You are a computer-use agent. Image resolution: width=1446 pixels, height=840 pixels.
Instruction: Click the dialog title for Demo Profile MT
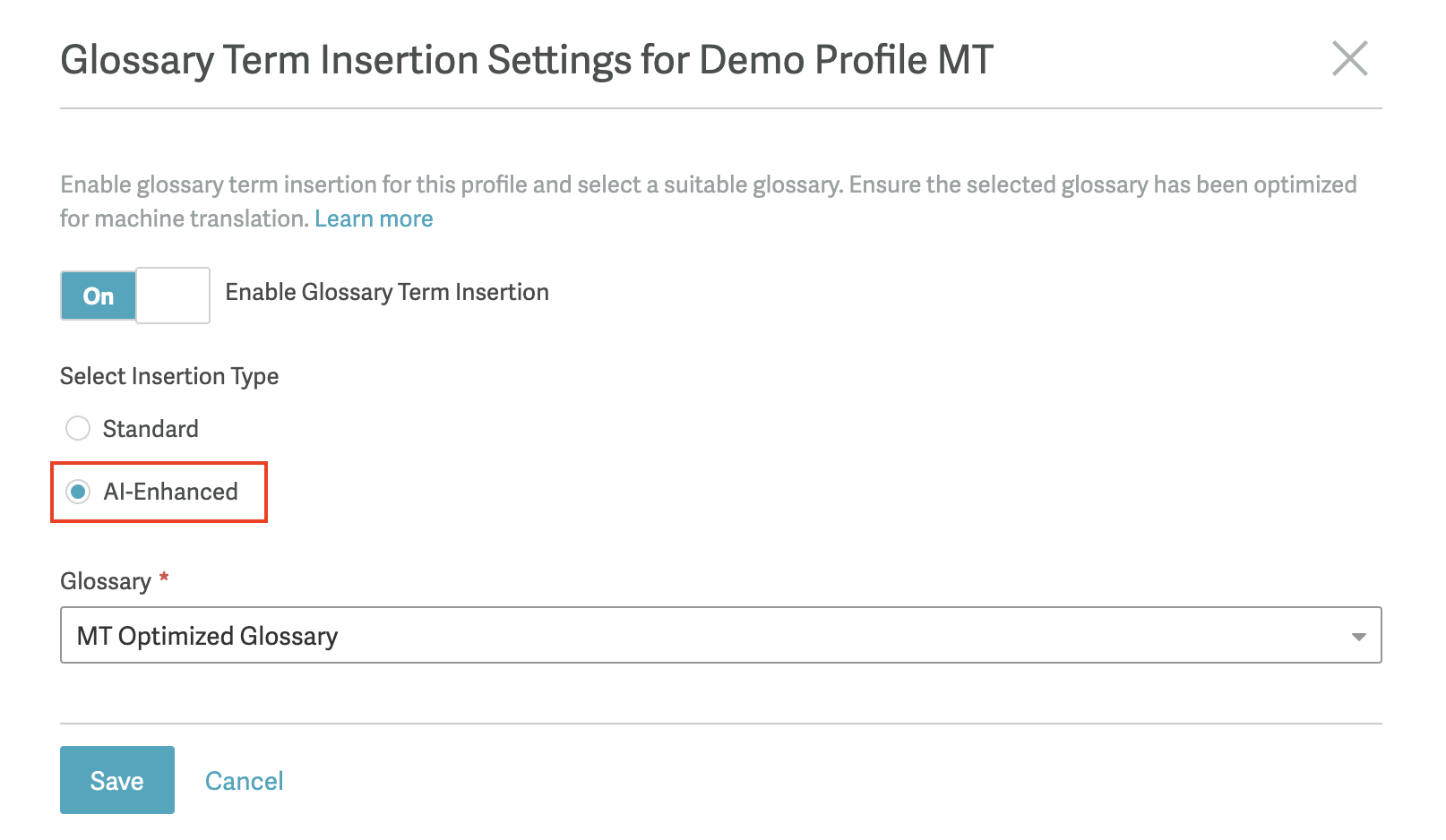pos(527,60)
